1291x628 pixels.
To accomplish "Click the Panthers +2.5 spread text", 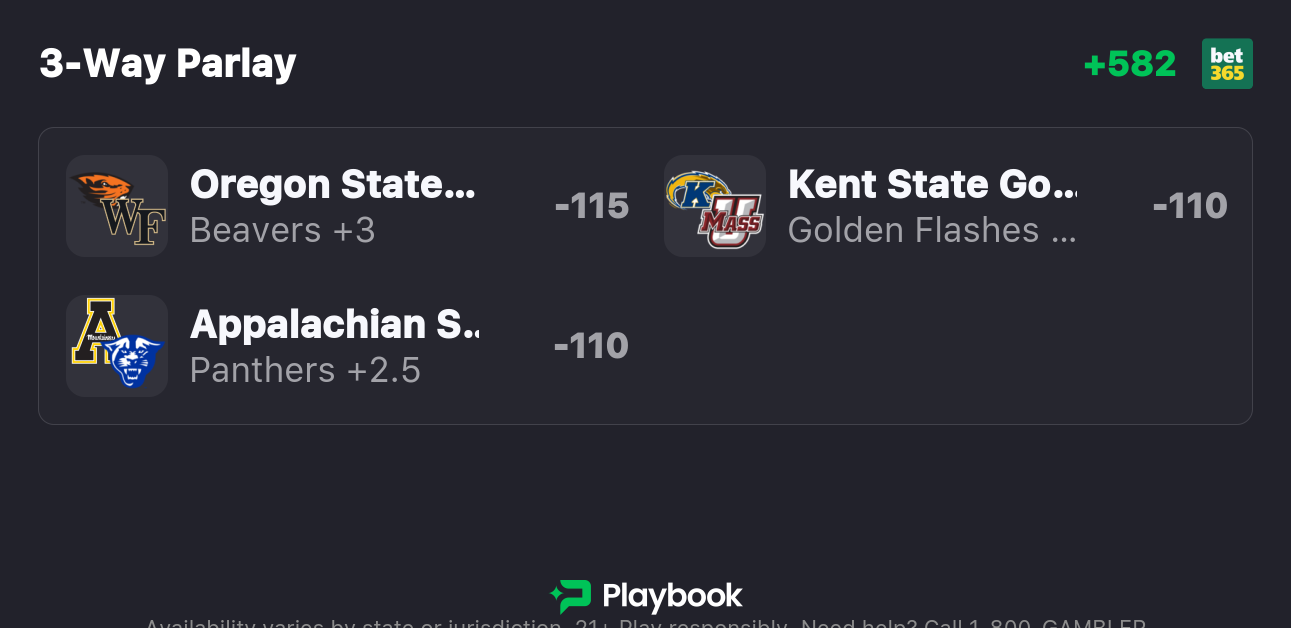I will [305, 371].
